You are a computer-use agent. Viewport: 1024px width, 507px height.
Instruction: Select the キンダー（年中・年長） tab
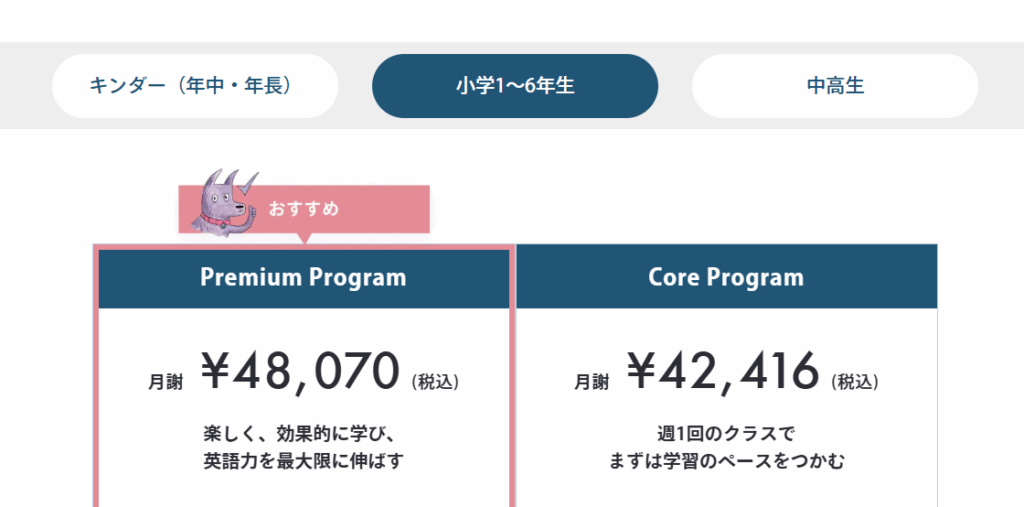point(195,86)
